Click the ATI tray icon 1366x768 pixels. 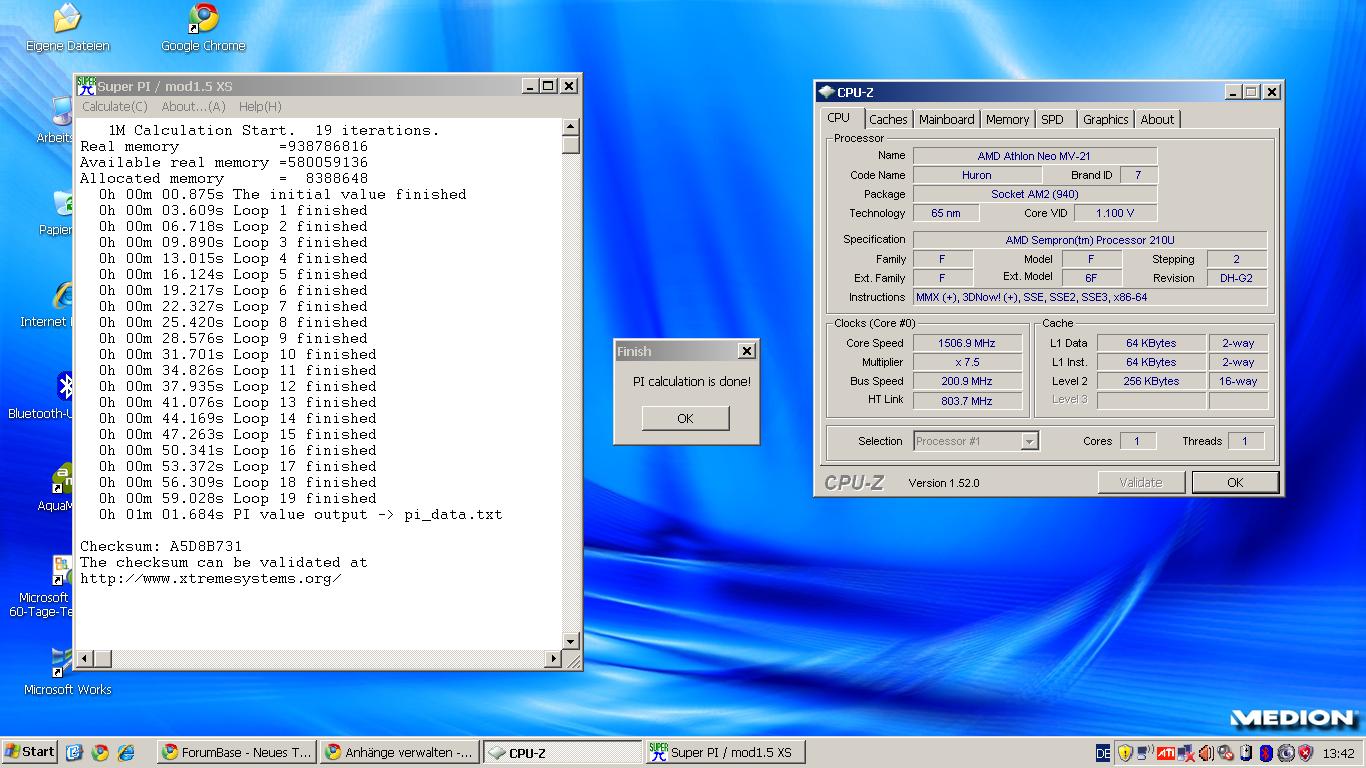1165,753
